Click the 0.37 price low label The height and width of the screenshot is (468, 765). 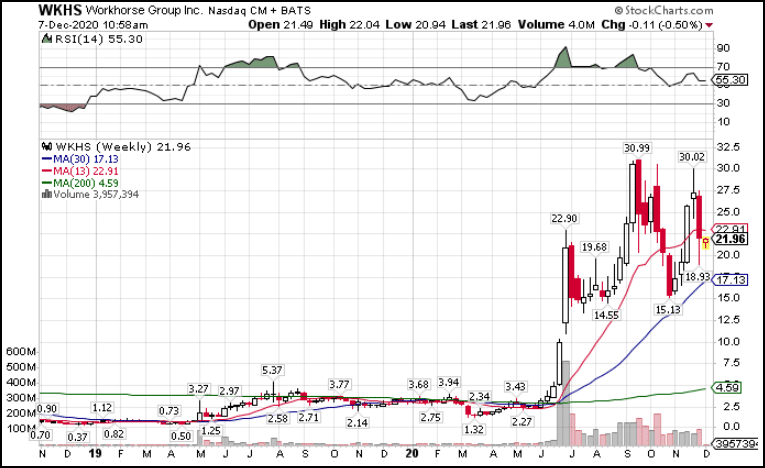[78, 437]
